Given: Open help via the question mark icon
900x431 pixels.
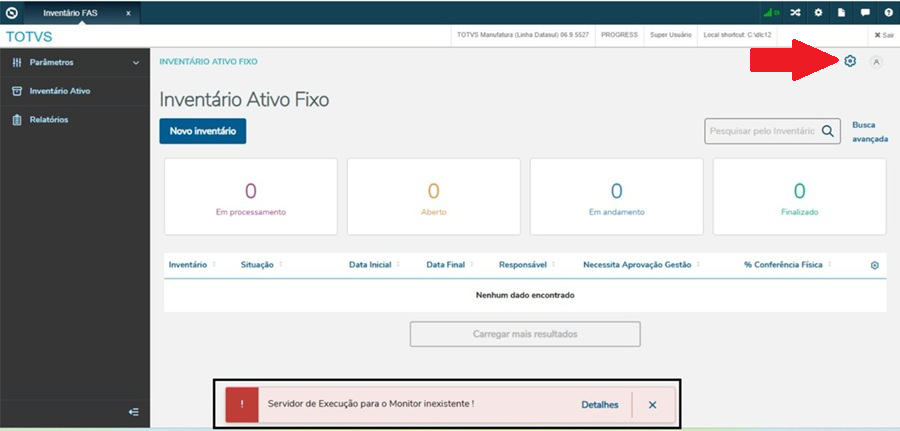Looking at the screenshot, I should (x=889, y=13).
